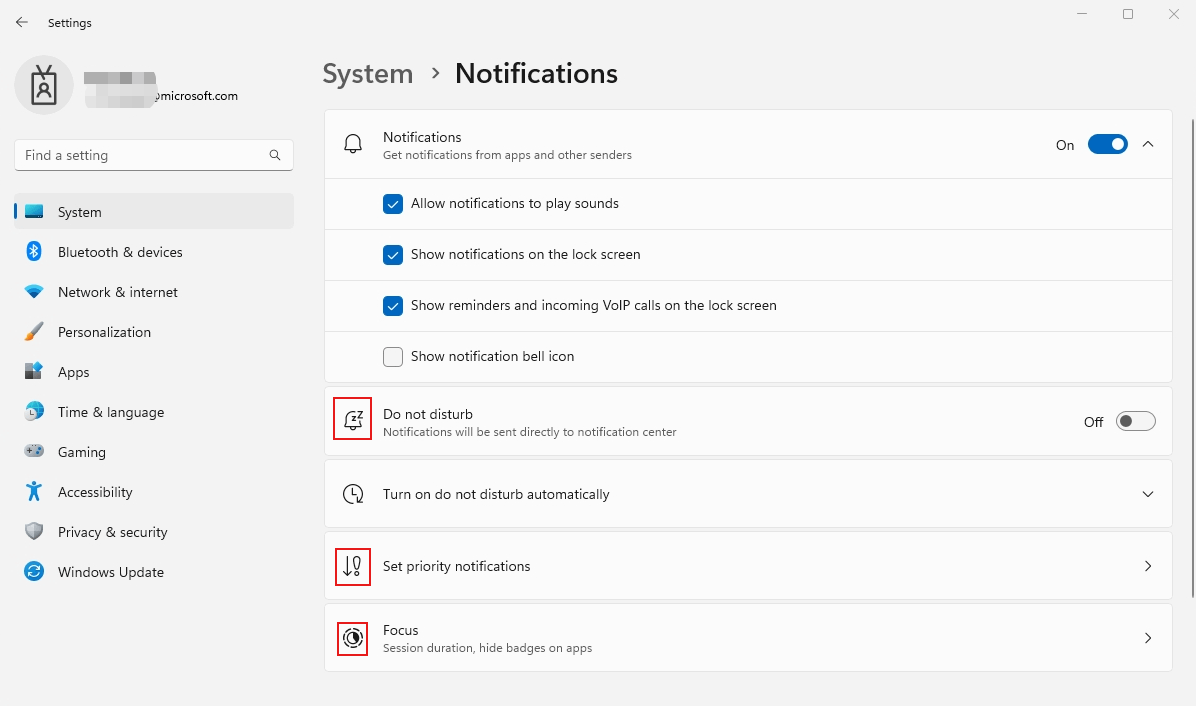1196x706 pixels.
Task: Expand Turn on do not disturb automatically
Action: [x=1148, y=493]
